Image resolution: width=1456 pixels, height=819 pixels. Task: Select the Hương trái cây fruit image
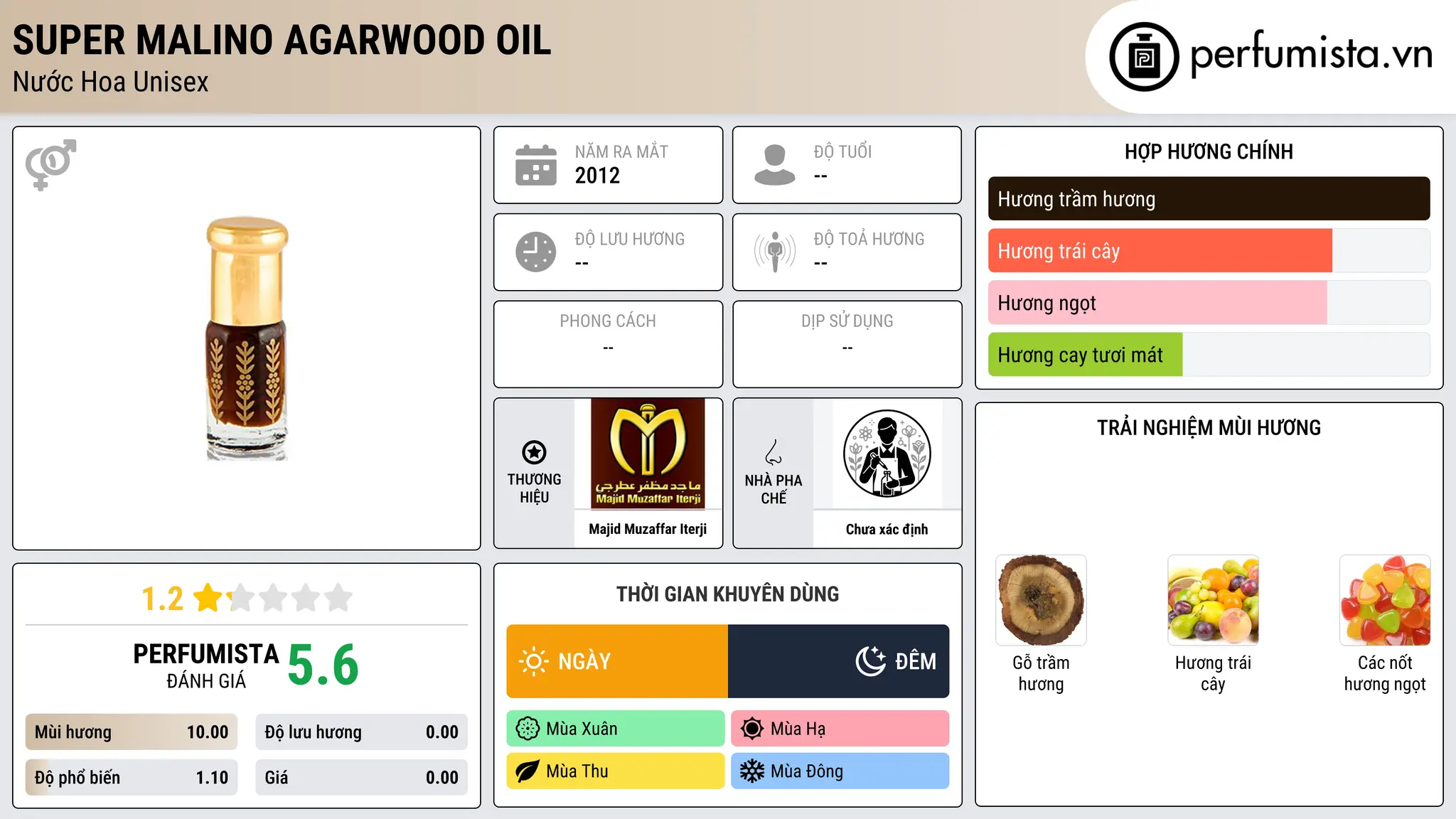pyautogui.click(x=1213, y=600)
